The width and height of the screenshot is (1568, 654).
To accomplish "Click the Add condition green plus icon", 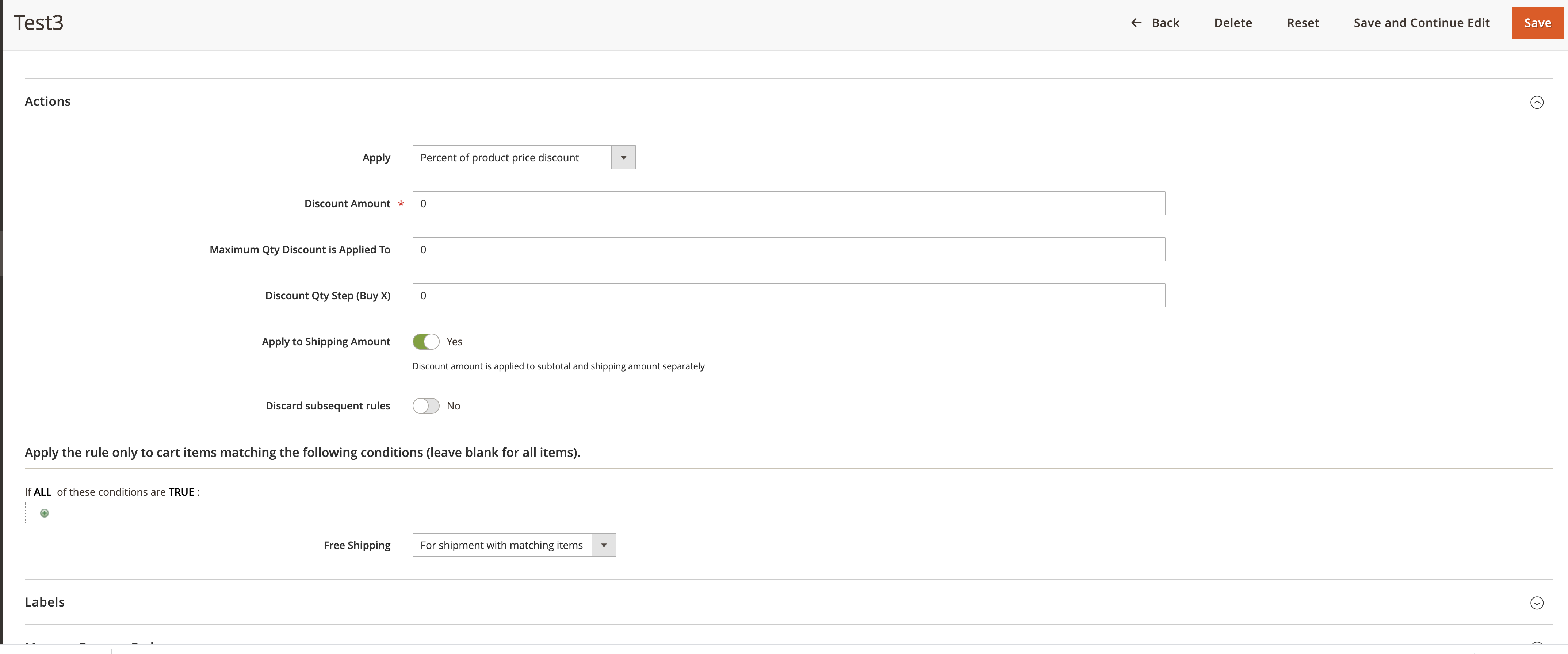I will [44, 512].
